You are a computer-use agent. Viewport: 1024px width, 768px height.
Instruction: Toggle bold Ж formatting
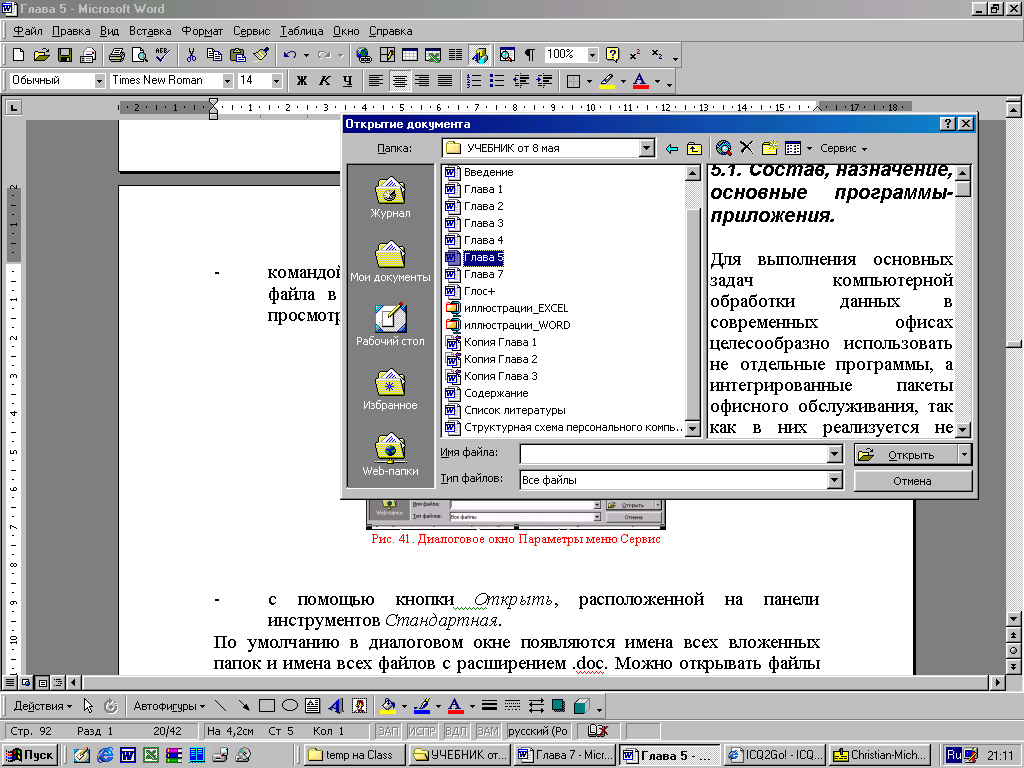coord(302,81)
